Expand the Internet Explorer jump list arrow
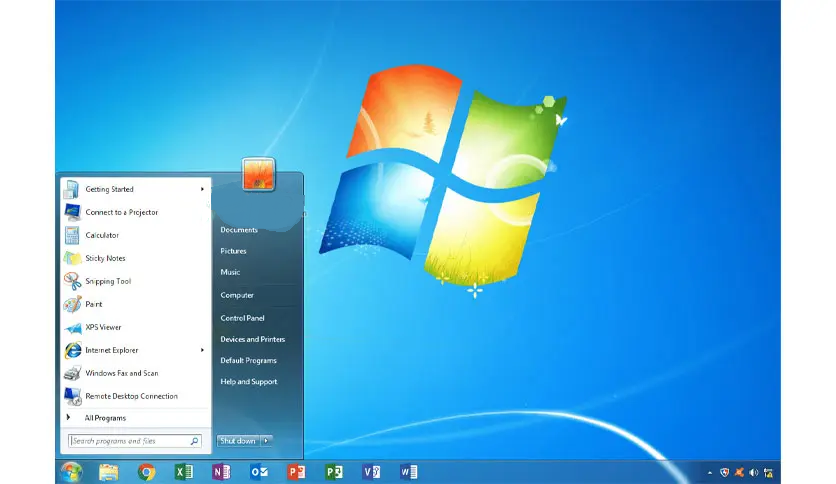 pyautogui.click(x=202, y=350)
